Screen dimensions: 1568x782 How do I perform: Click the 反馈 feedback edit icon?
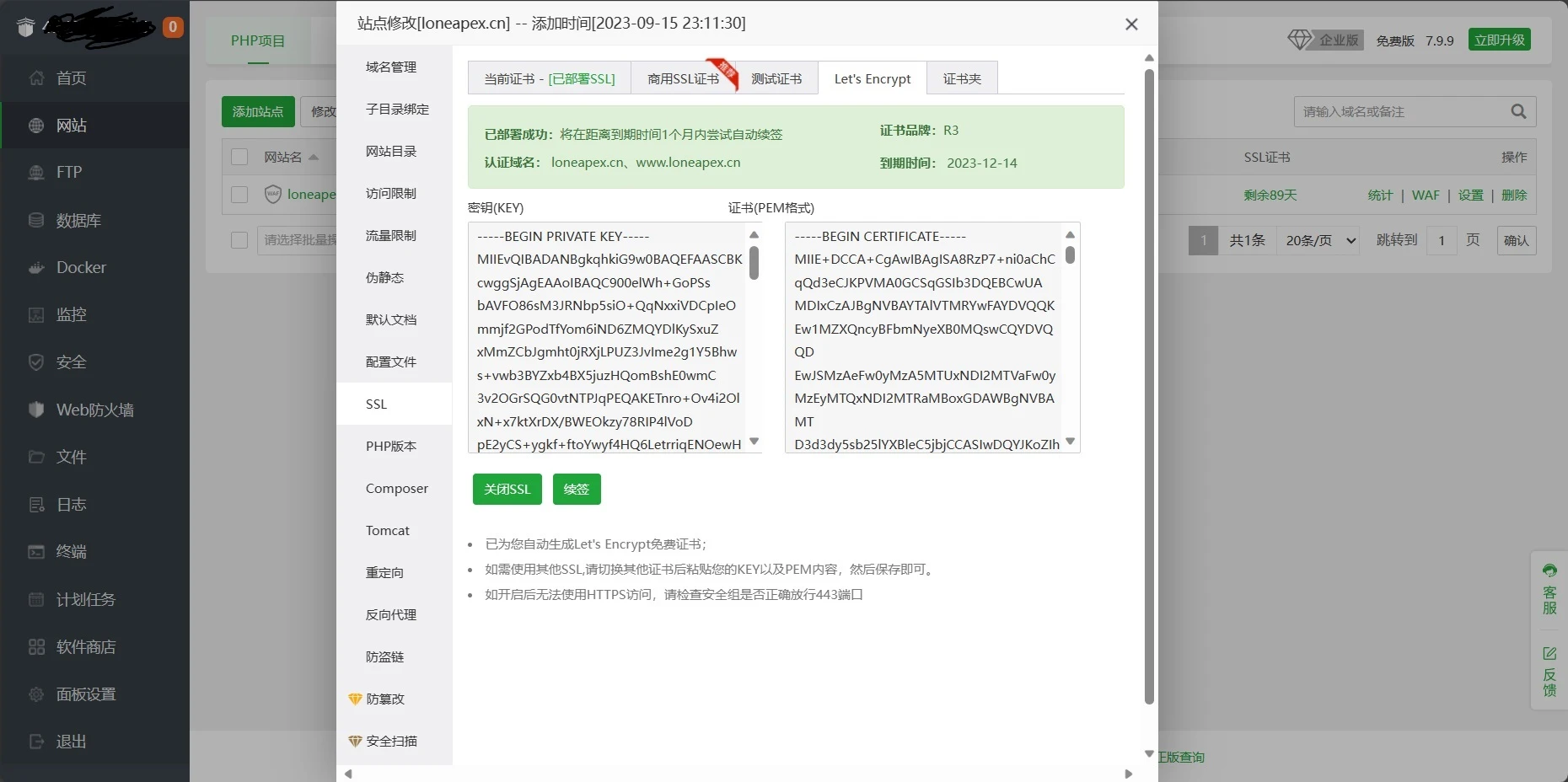(1549, 654)
